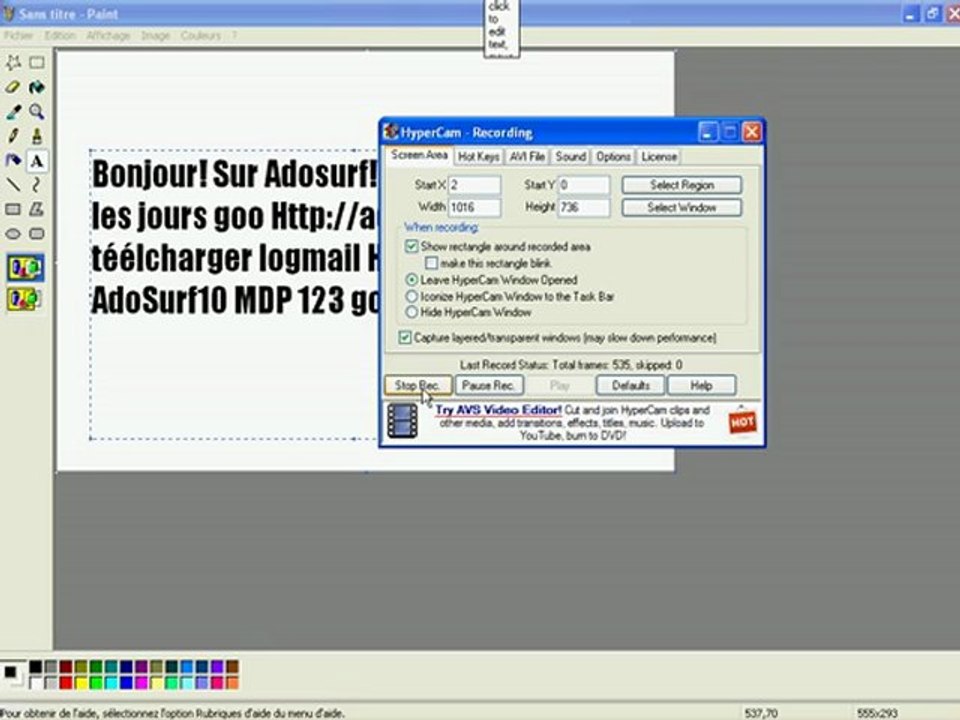This screenshot has width=960, height=720.
Task: Toggle Capture layered/transparent windows checkbox
Action: 405,337
